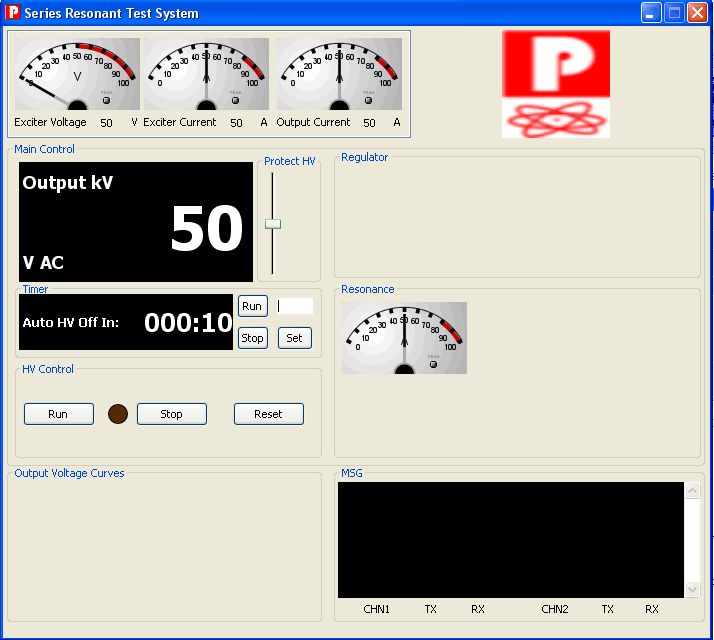Reset the HV control
The height and width of the screenshot is (640, 714).
pos(268,414)
